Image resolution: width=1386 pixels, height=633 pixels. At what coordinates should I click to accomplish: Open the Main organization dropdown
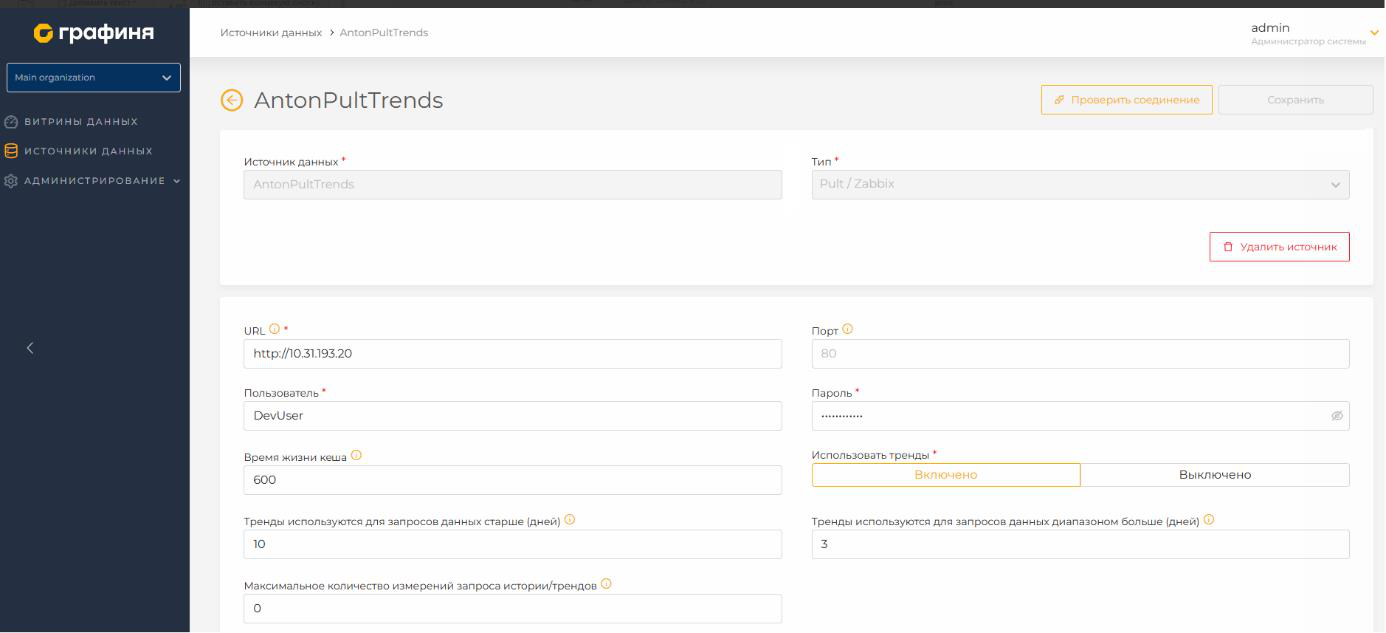(94, 78)
